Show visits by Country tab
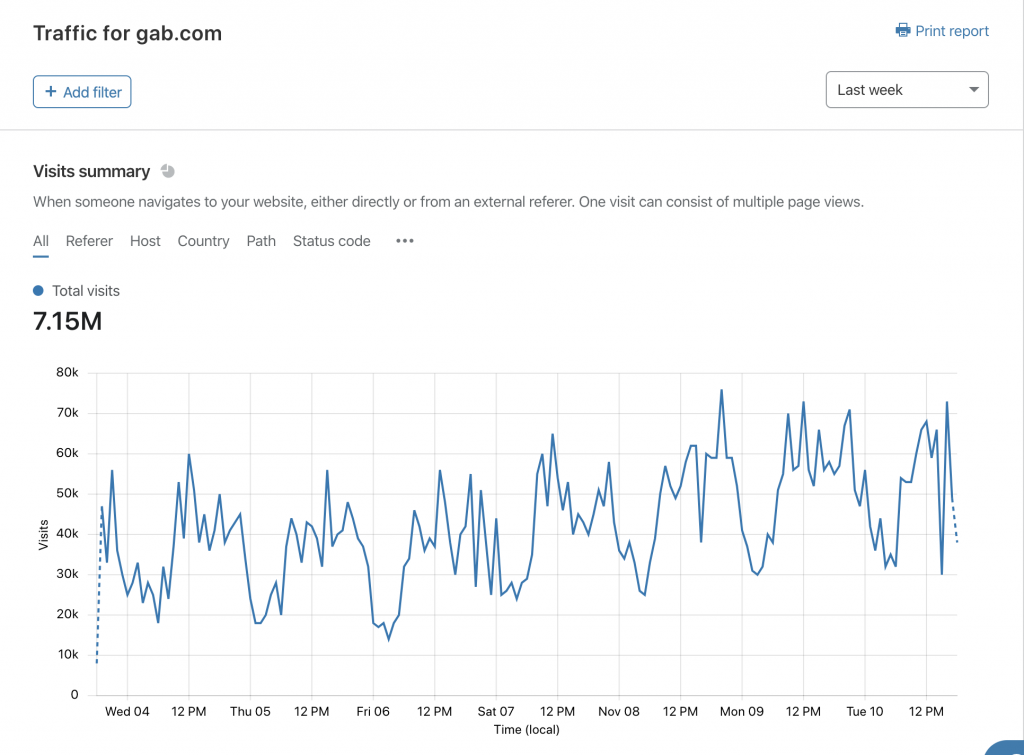The height and width of the screenshot is (755, 1024). (x=203, y=241)
